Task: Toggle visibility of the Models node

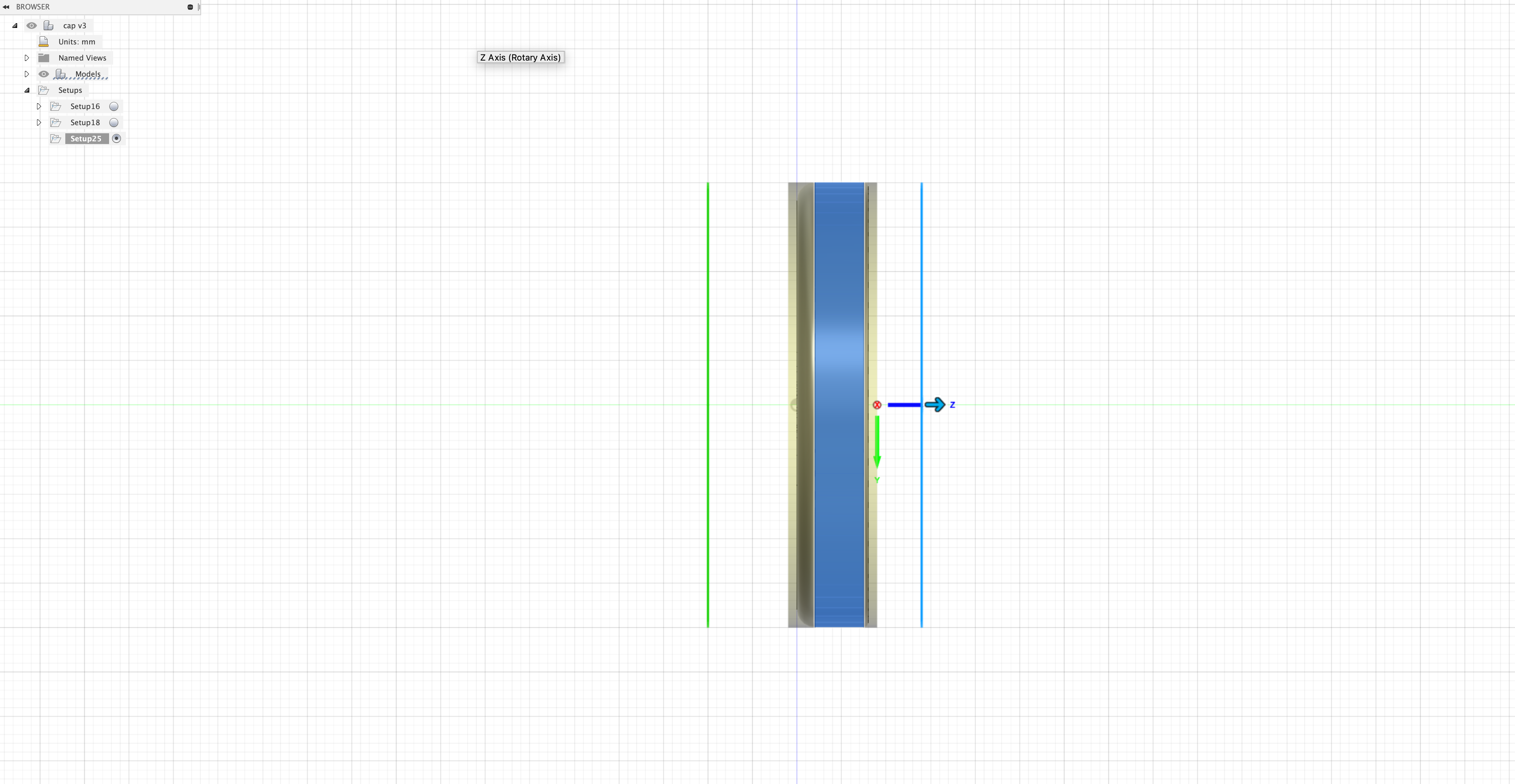Action: pos(44,73)
